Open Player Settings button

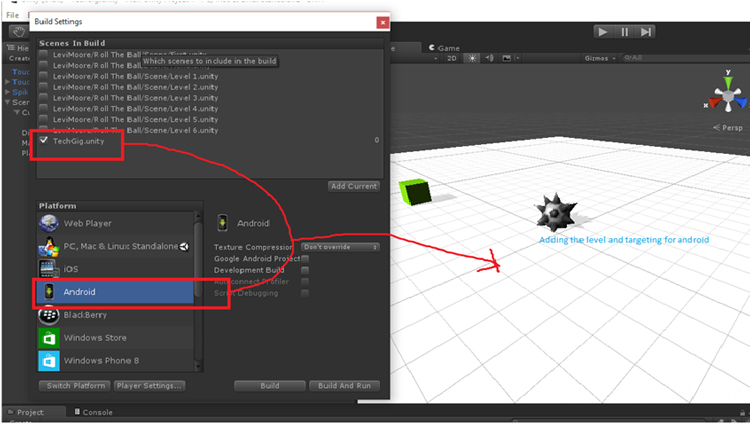pos(149,386)
